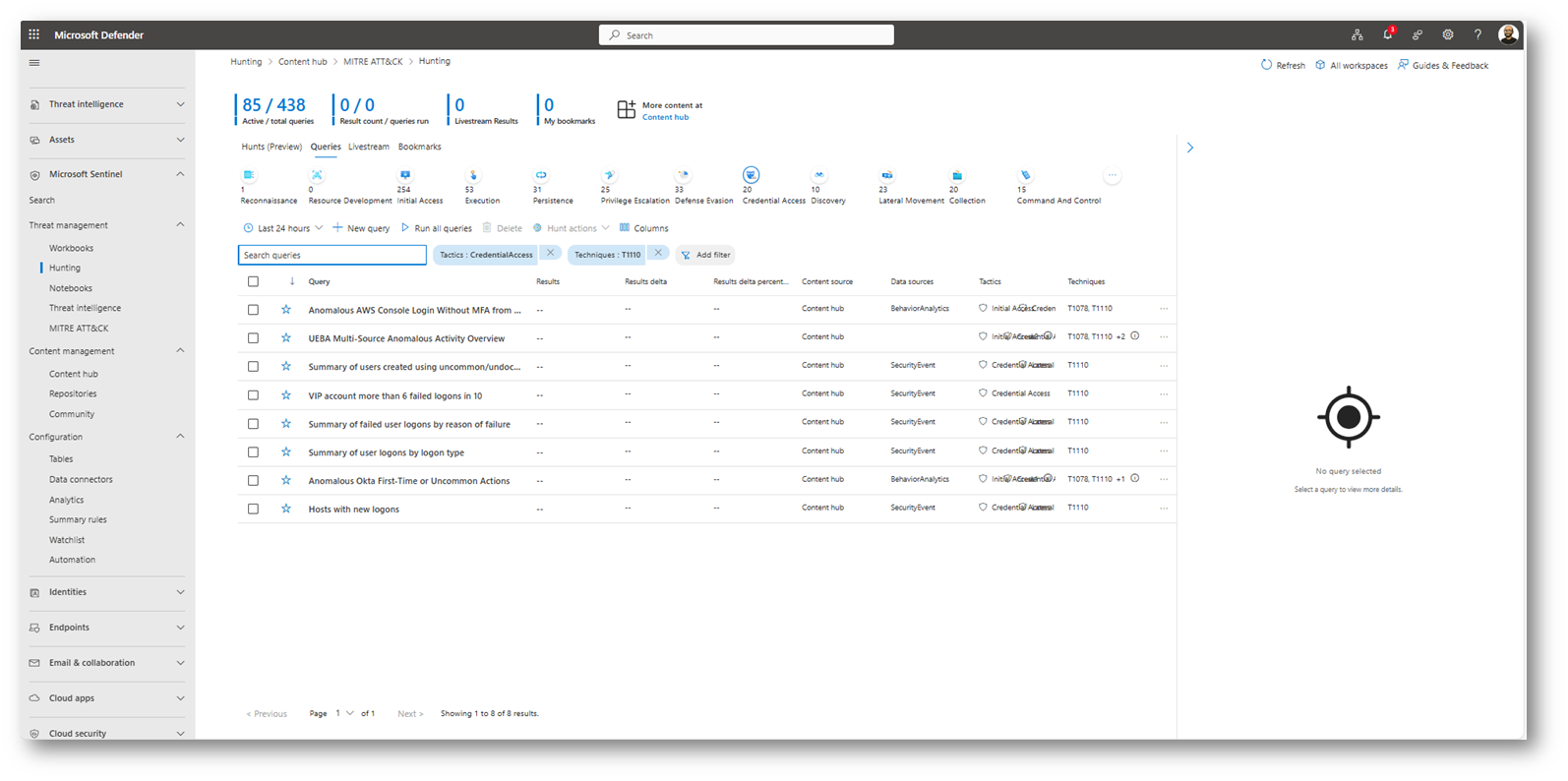
Task: Open the Last 24 hours time dropdown
Action: pyautogui.click(x=283, y=228)
